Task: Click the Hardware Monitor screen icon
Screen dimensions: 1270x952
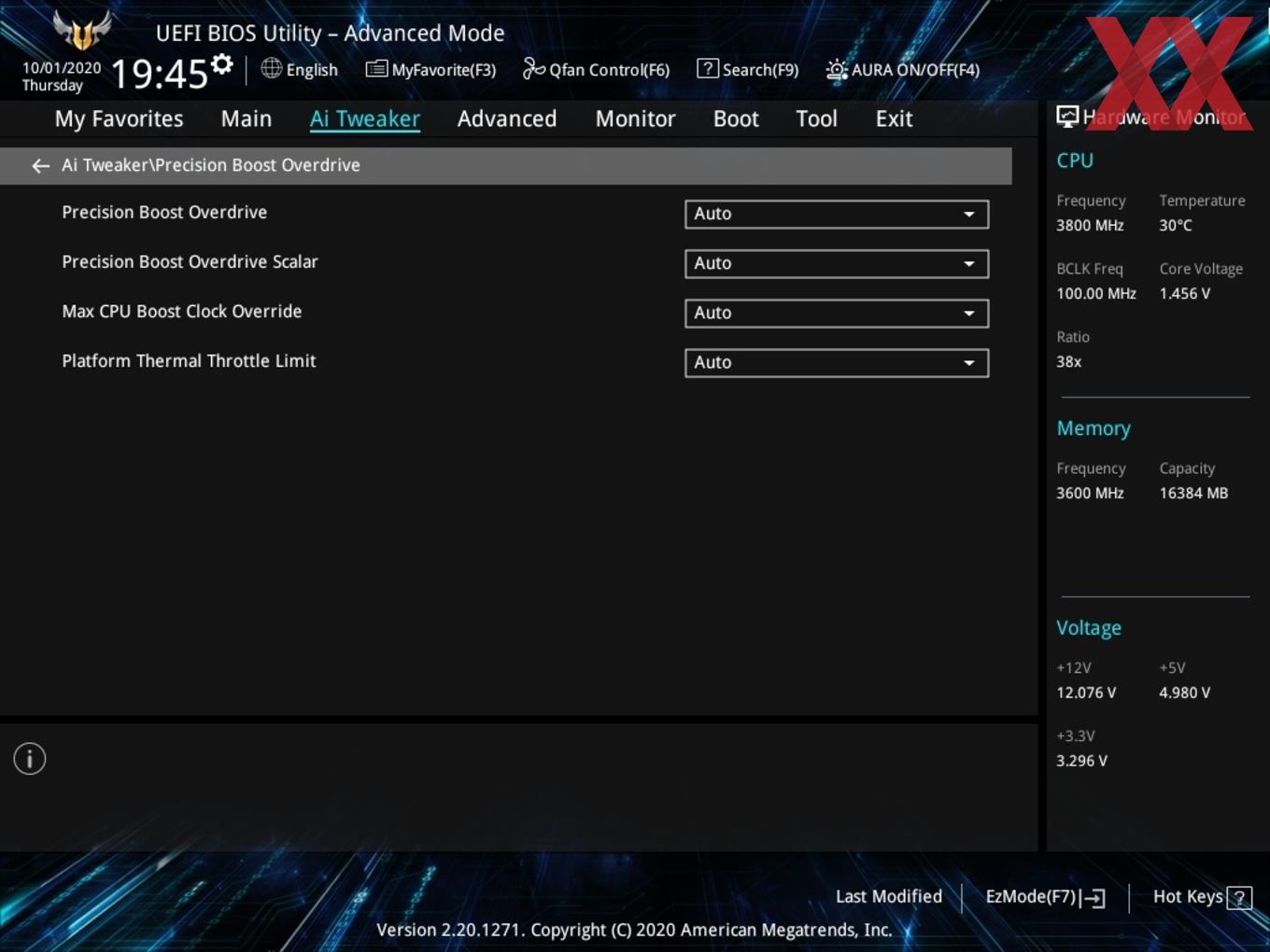Action: point(1067,117)
